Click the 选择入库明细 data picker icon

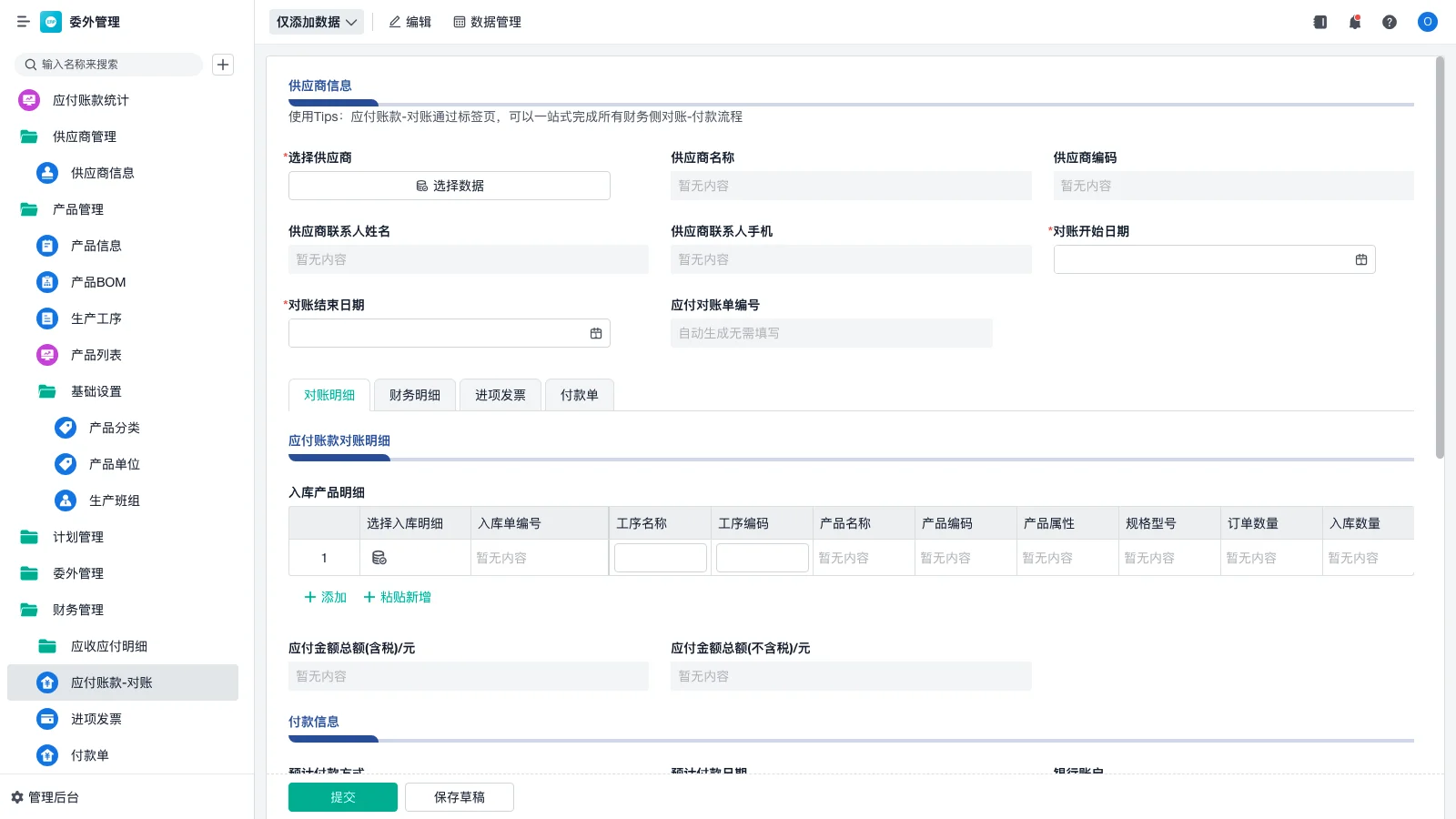380,558
